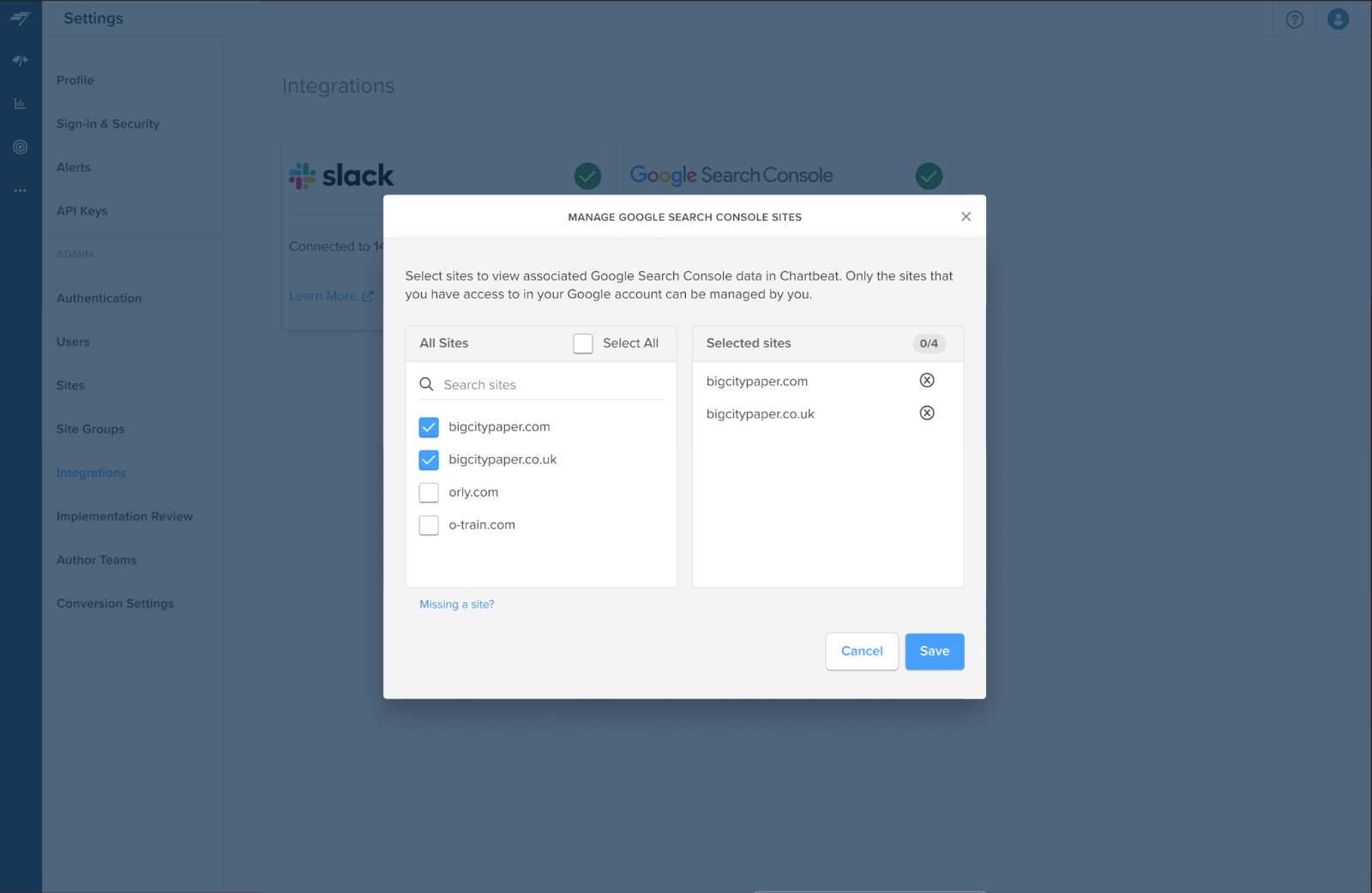This screenshot has height=893, width=1372.
Task: Select Integrations in the sidebar
Action: click(91, 473)
